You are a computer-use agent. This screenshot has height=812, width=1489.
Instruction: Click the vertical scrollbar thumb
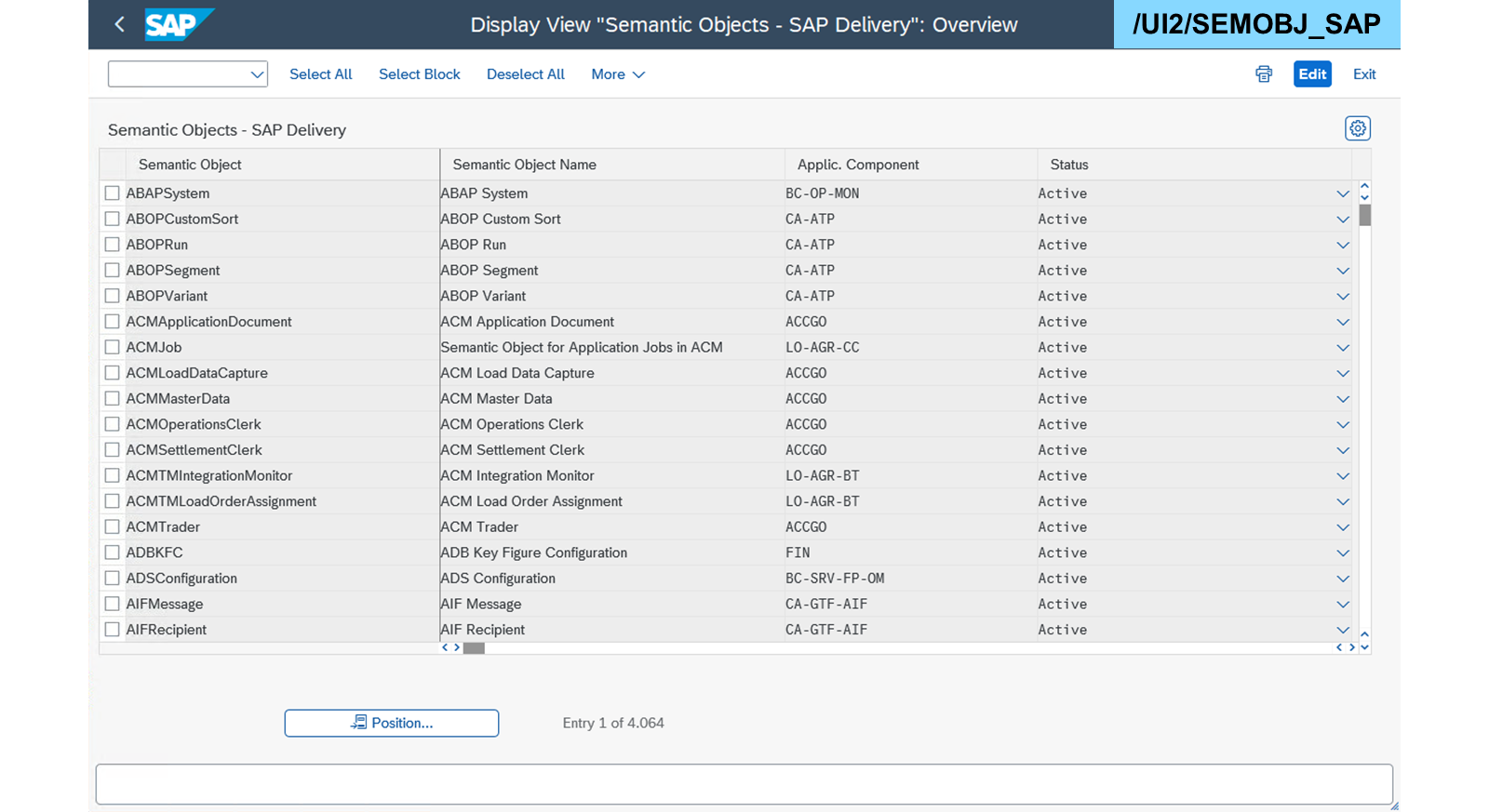1364,215
